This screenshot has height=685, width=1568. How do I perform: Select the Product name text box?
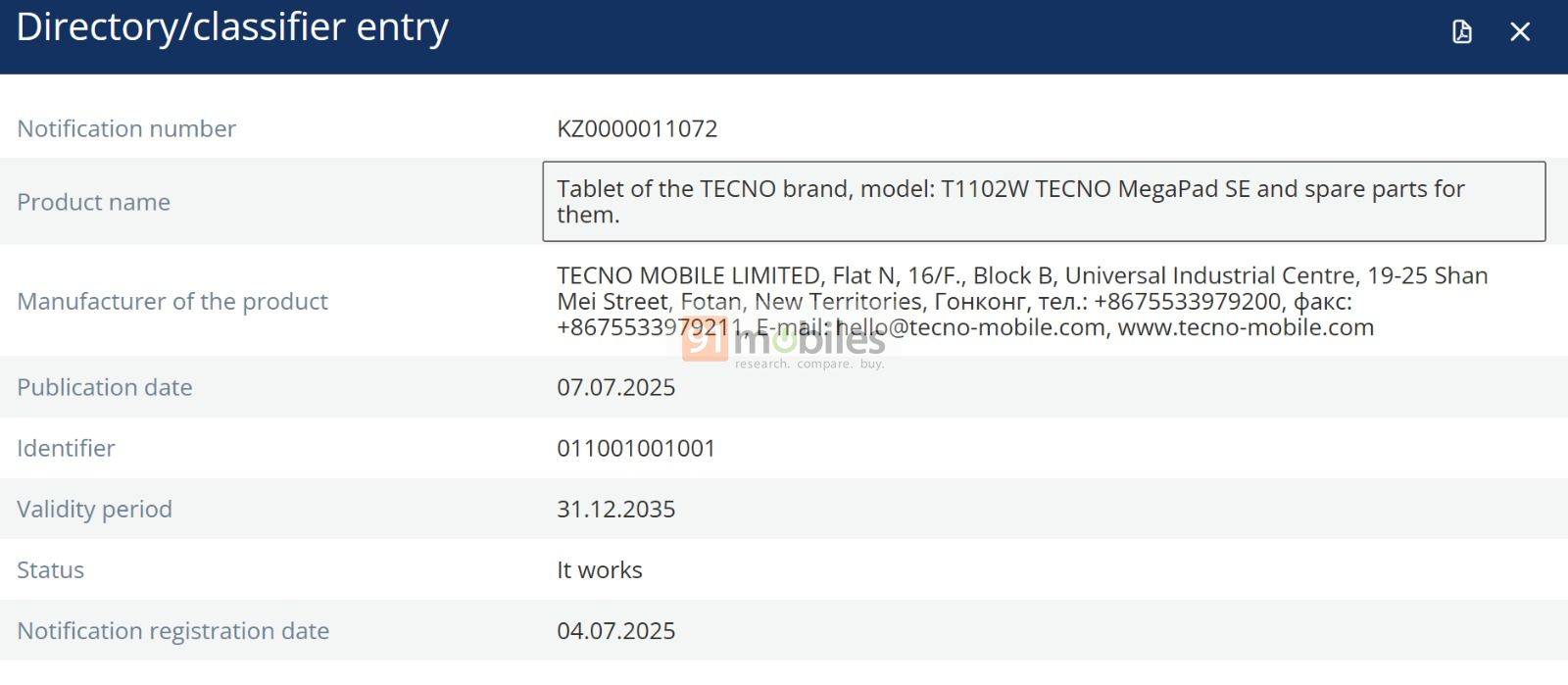[1044, 202]
